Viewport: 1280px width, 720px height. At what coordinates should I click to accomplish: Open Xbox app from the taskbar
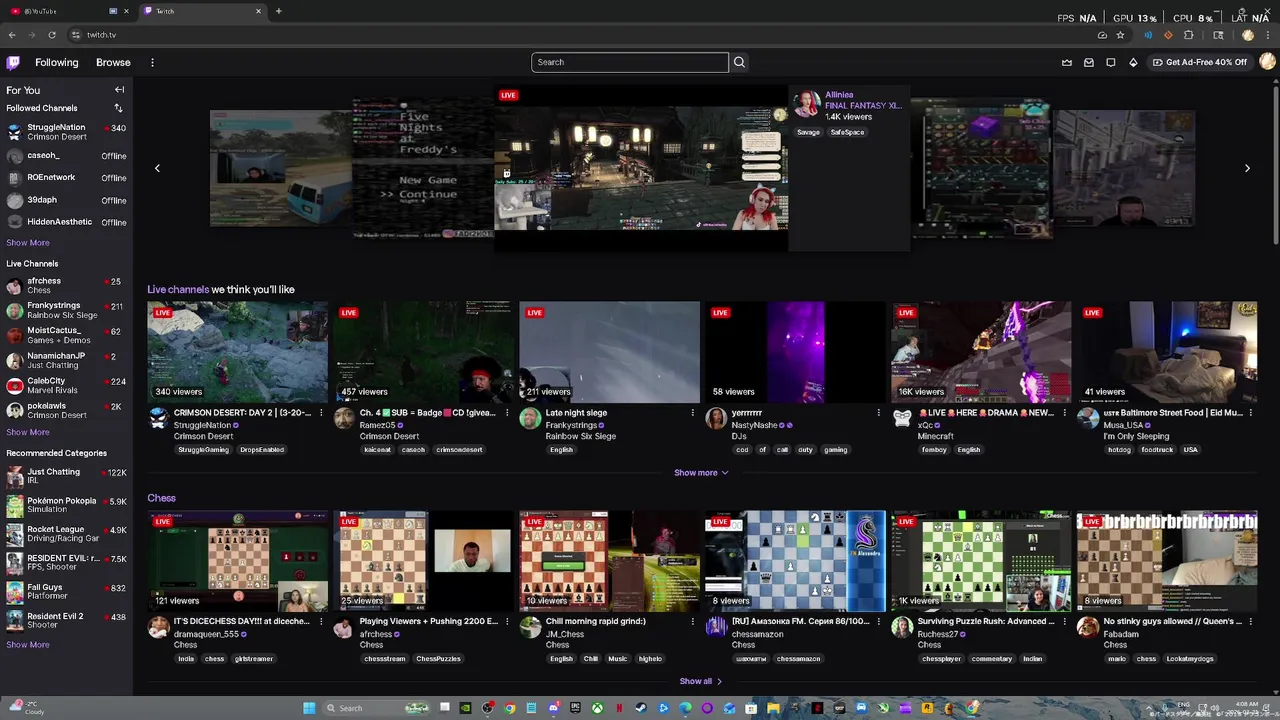[x=597, y=708]
